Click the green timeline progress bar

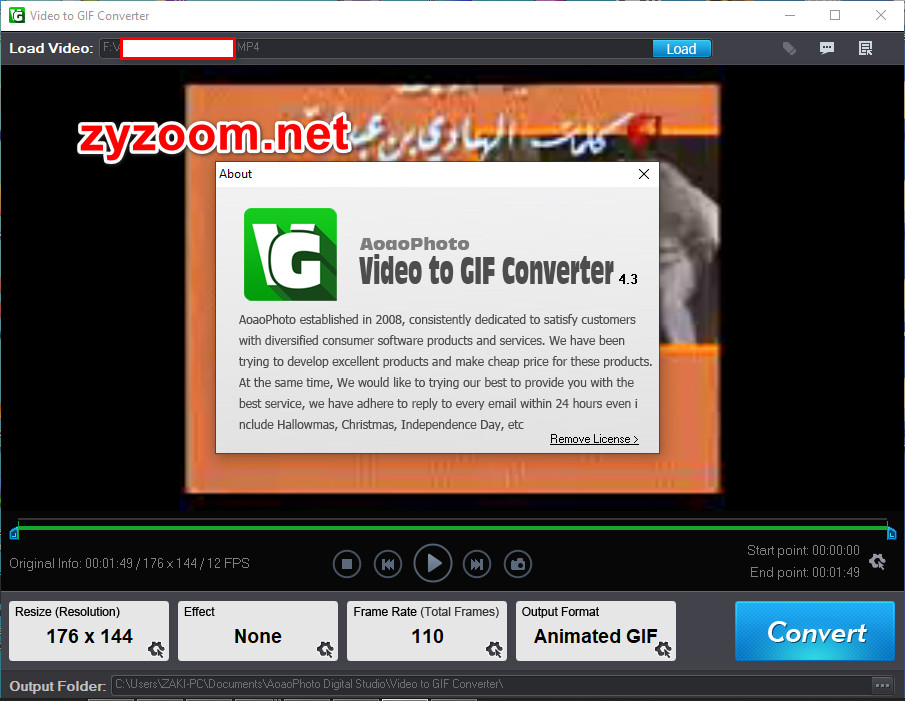452,527
